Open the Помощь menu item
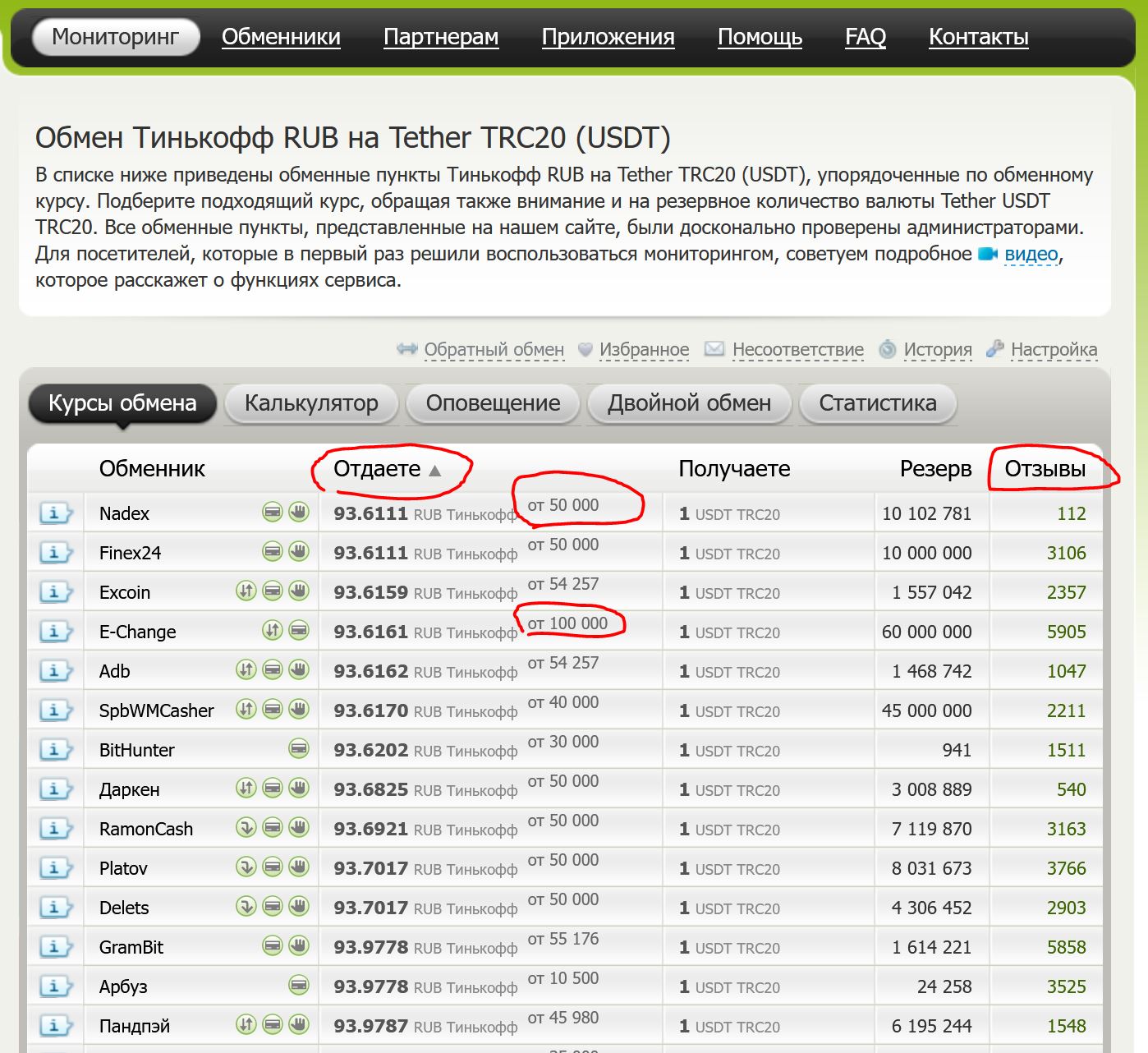Viewport: 1148px width, 1053px height. point(760,37)
